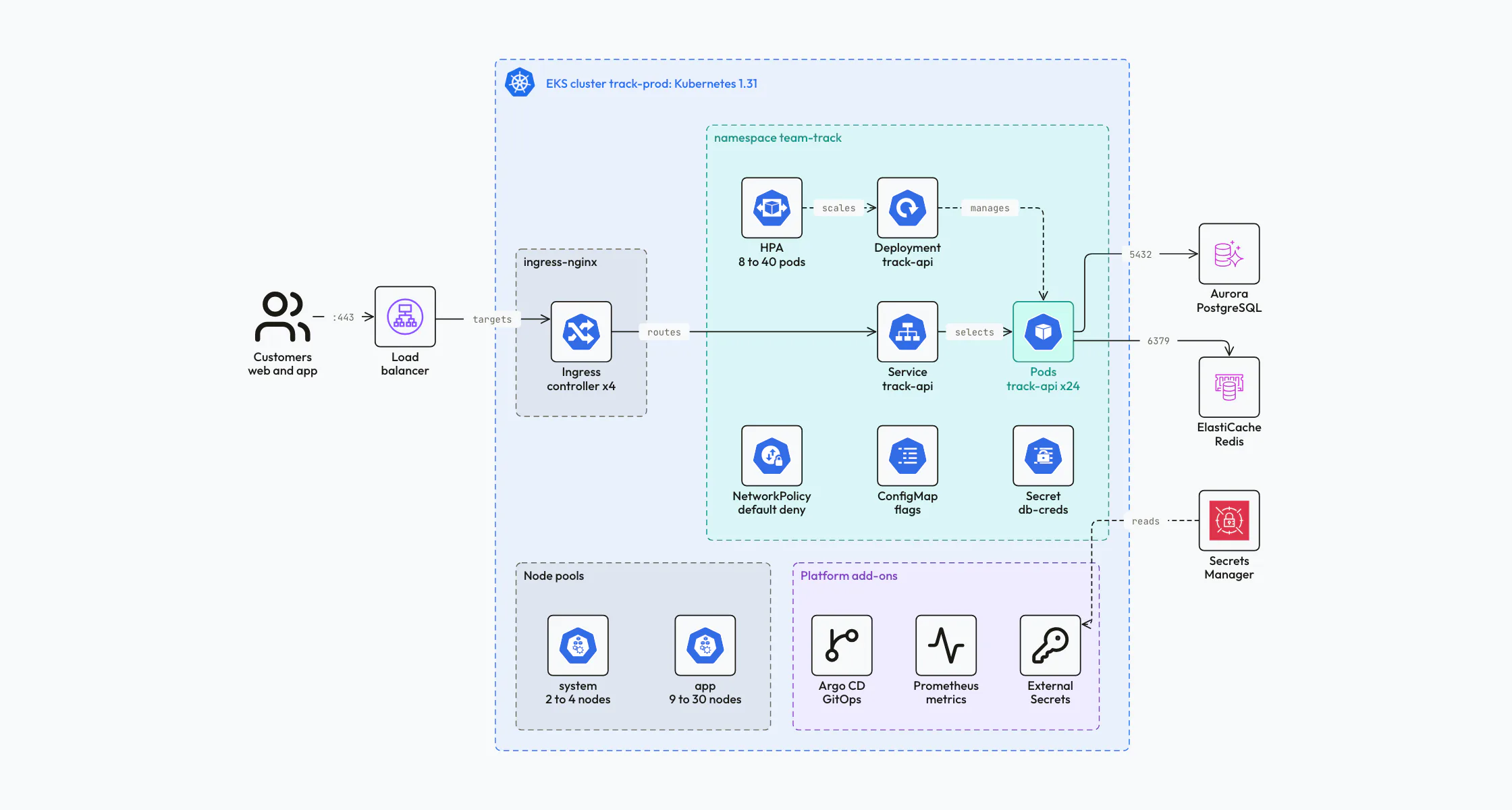This screenshot has height=810, width=1512.
Task: Click the Deployment track-api icon
Action: pos(907,208)
